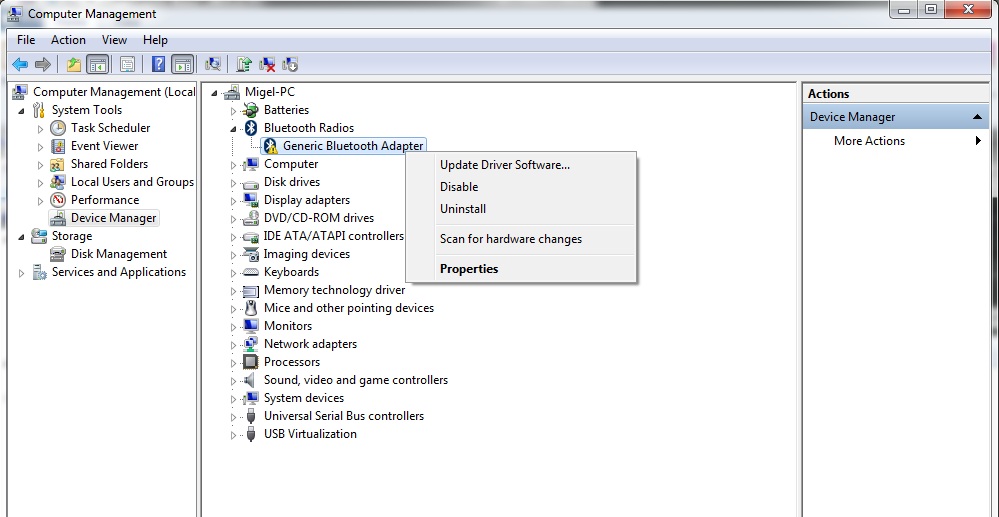
Task: Expand the Monitors category arrow
Action: 234,327
